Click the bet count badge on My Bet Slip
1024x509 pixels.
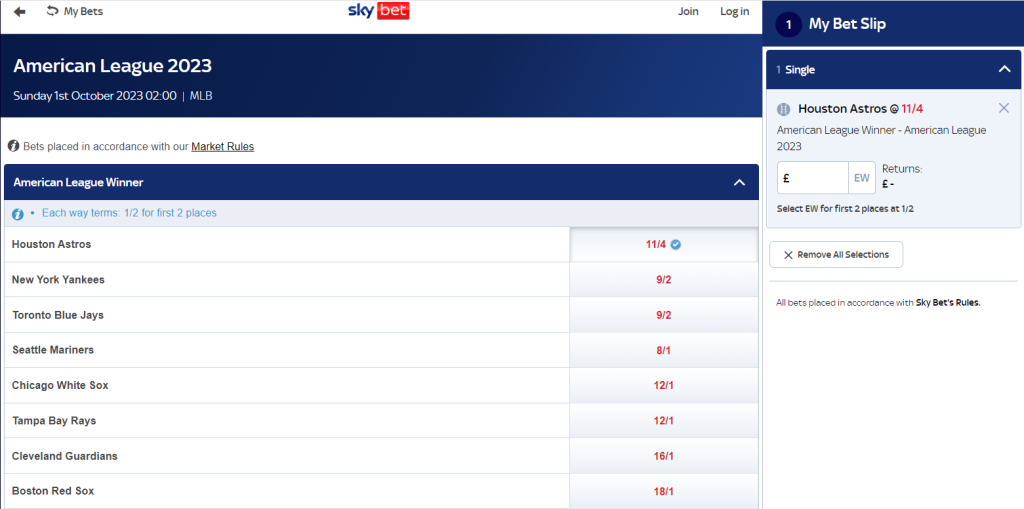pos(788,25)
